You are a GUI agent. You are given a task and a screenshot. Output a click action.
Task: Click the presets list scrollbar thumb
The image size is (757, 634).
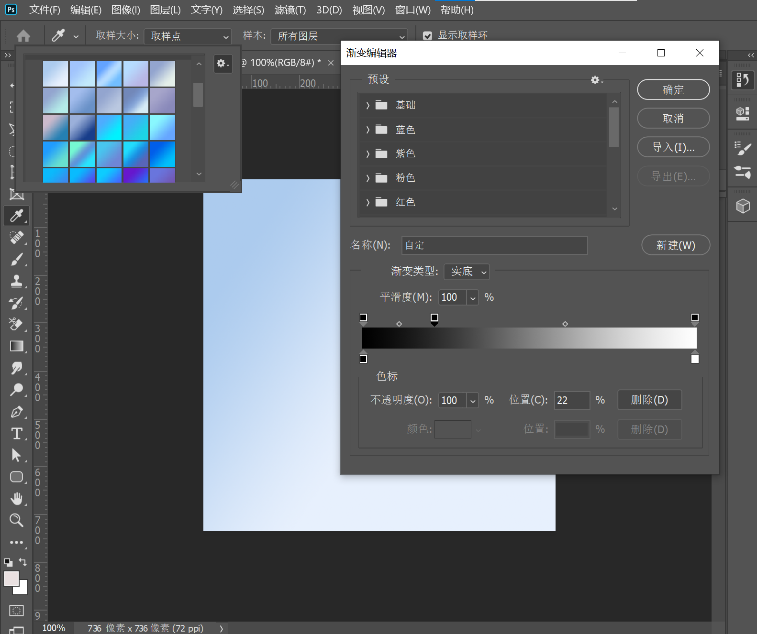tap(614, 127)
